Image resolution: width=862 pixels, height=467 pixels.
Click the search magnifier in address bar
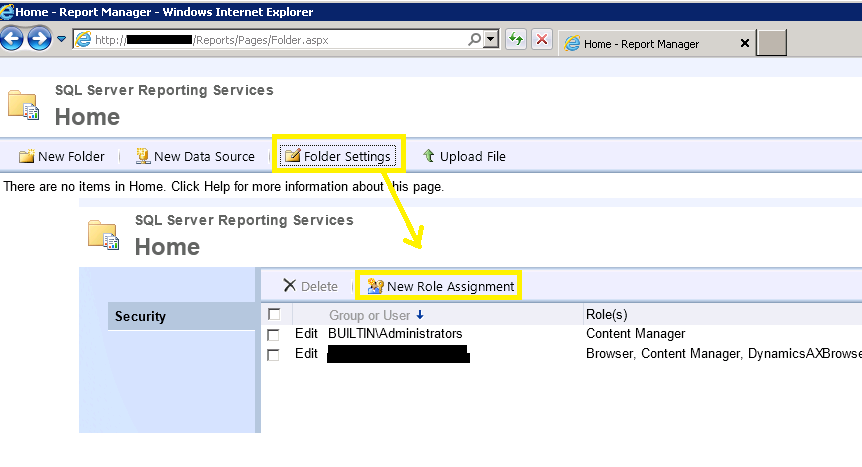tap(474, 39)
